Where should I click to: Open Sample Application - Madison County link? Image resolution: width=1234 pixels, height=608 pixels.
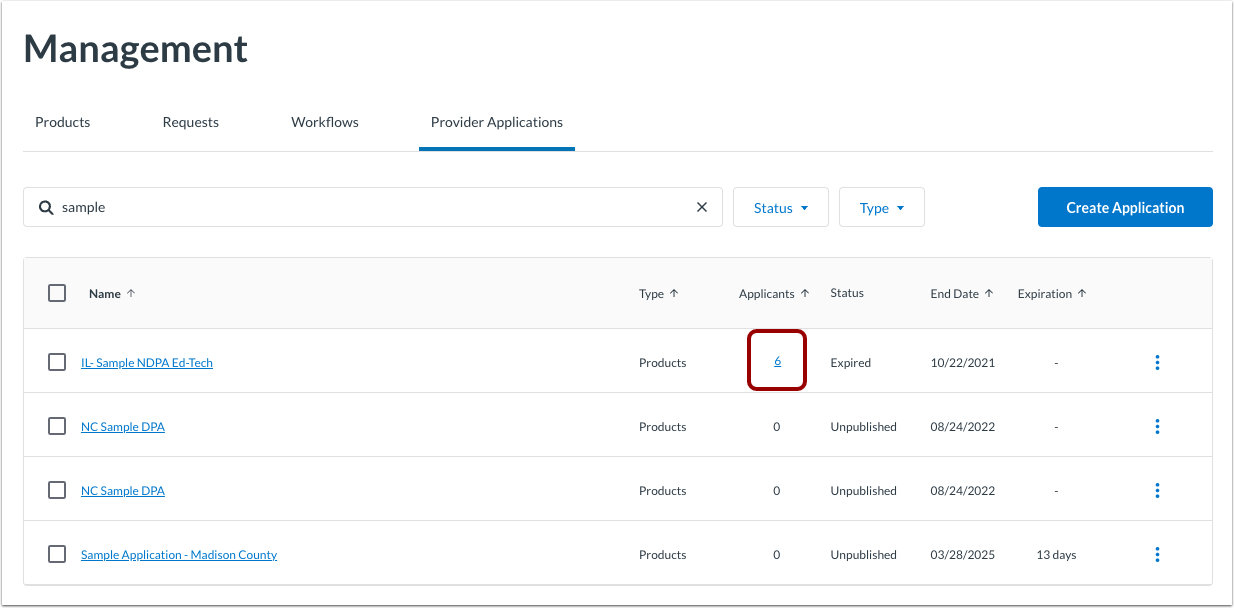click(179, 555)
